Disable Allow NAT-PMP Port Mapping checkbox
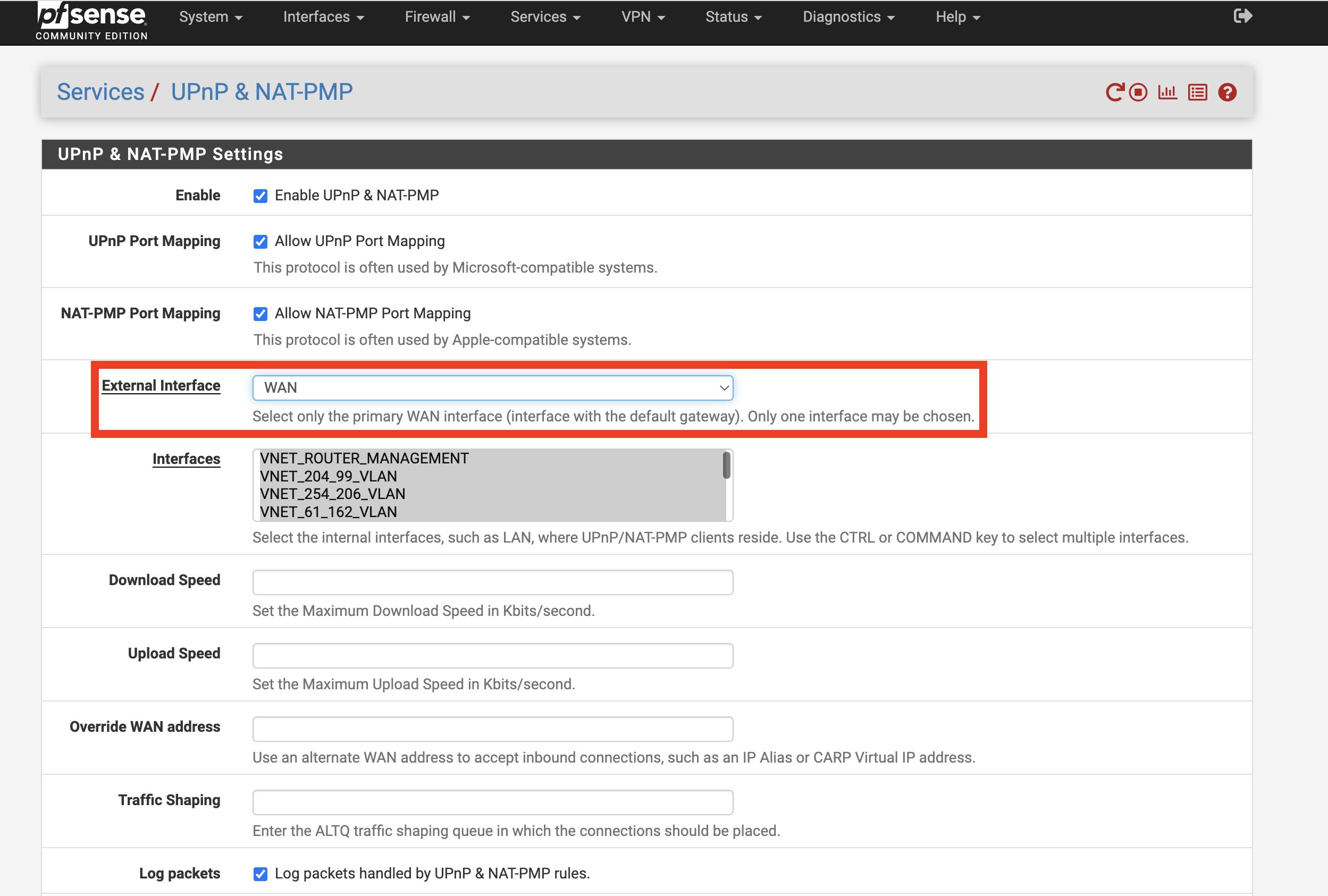 click(260, 313)
